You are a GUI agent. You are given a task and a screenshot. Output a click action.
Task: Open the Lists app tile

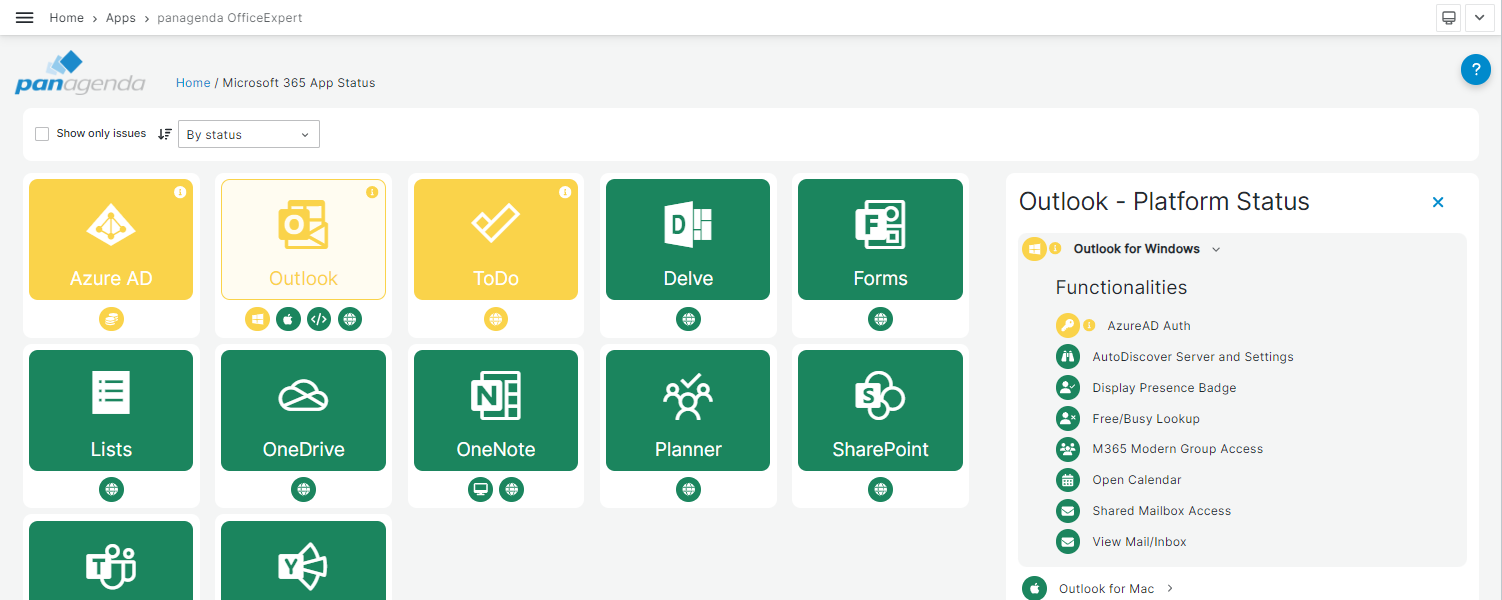(x=111, y=410)
